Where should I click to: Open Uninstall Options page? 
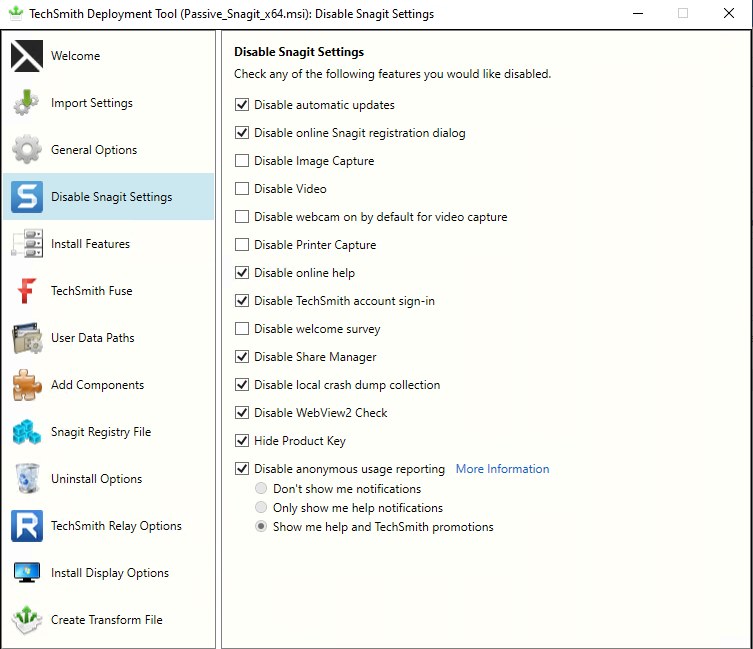click(97, 479)
